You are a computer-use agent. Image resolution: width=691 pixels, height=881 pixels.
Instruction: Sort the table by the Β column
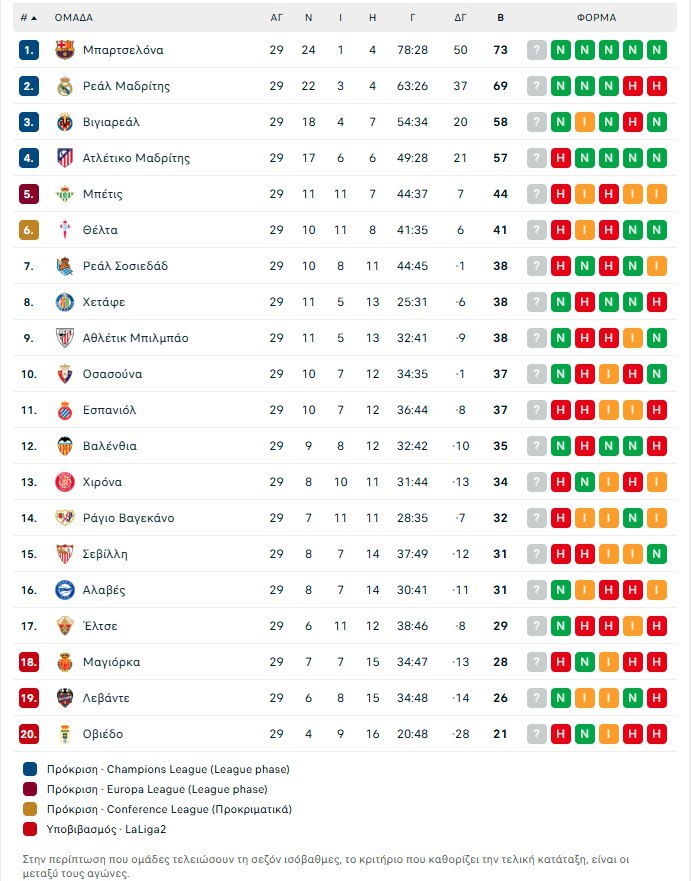[x=500, y=17]
